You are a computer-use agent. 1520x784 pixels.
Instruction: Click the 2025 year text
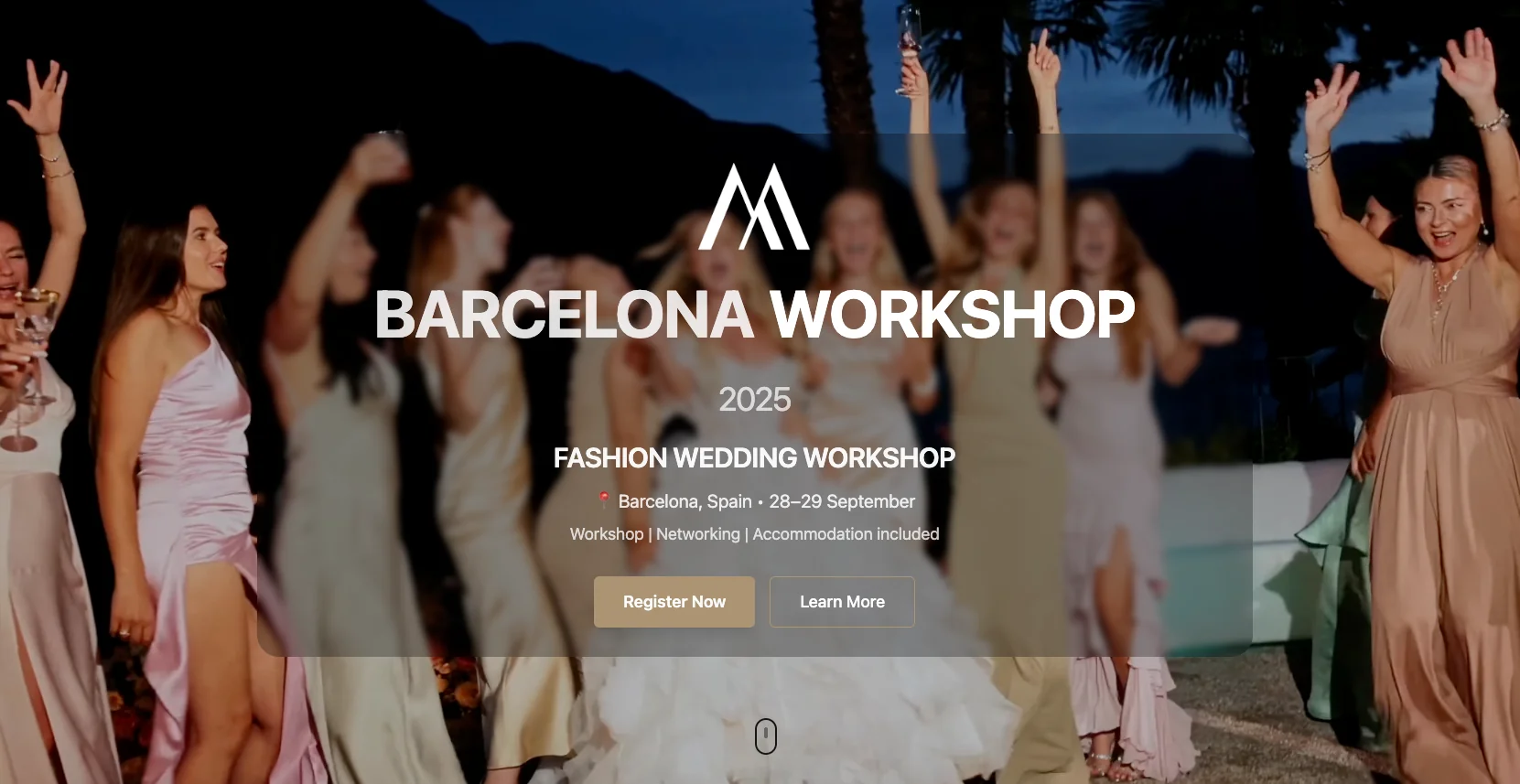coord(754,400)
